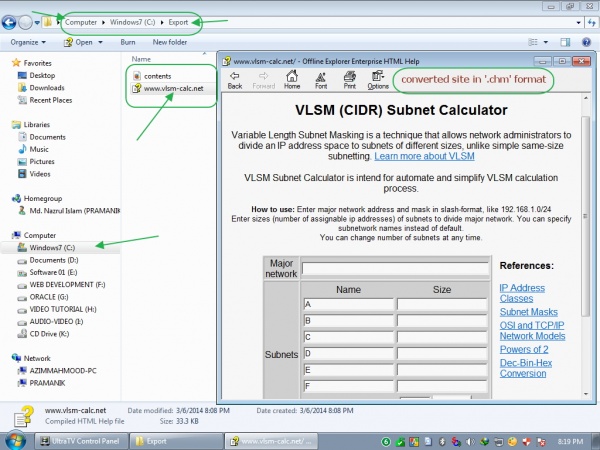Click the Export breadcrumb segment

tap(178, 22)
